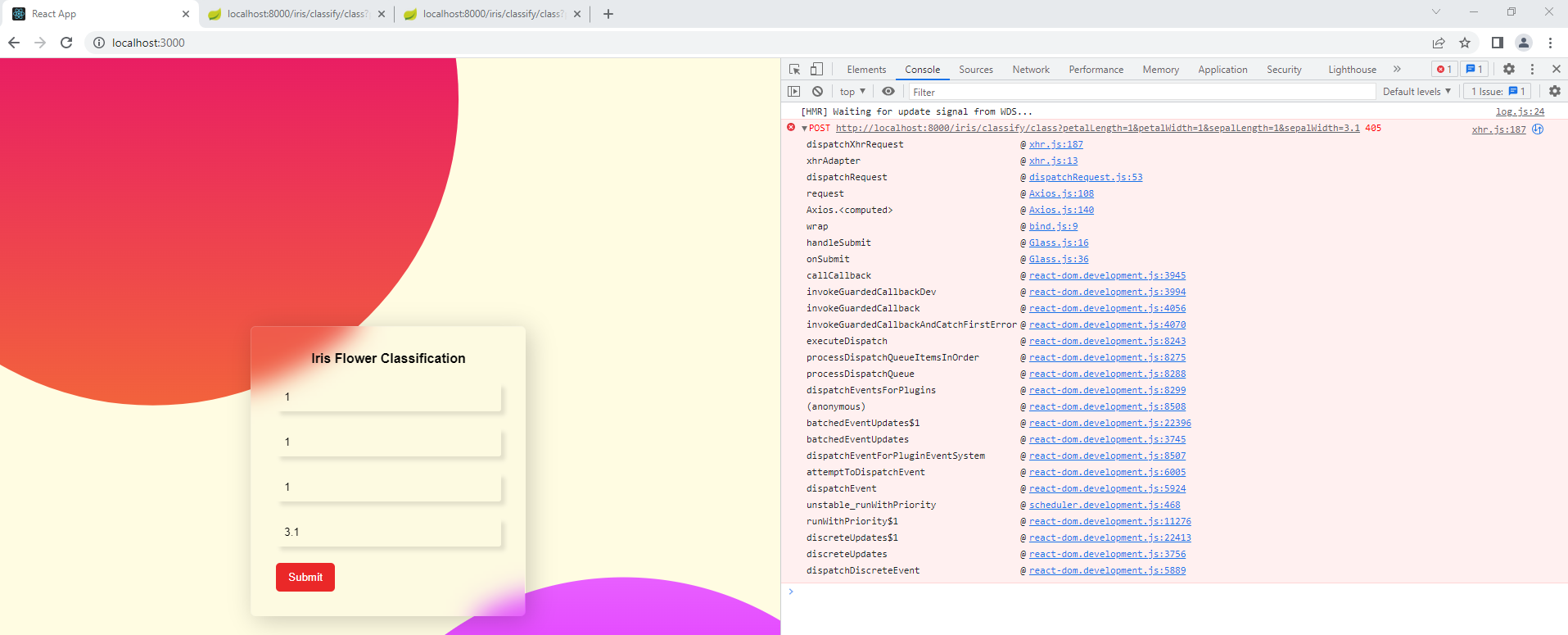
Task: Click the Iris Flower Classification heading
Action: point(388,358)
